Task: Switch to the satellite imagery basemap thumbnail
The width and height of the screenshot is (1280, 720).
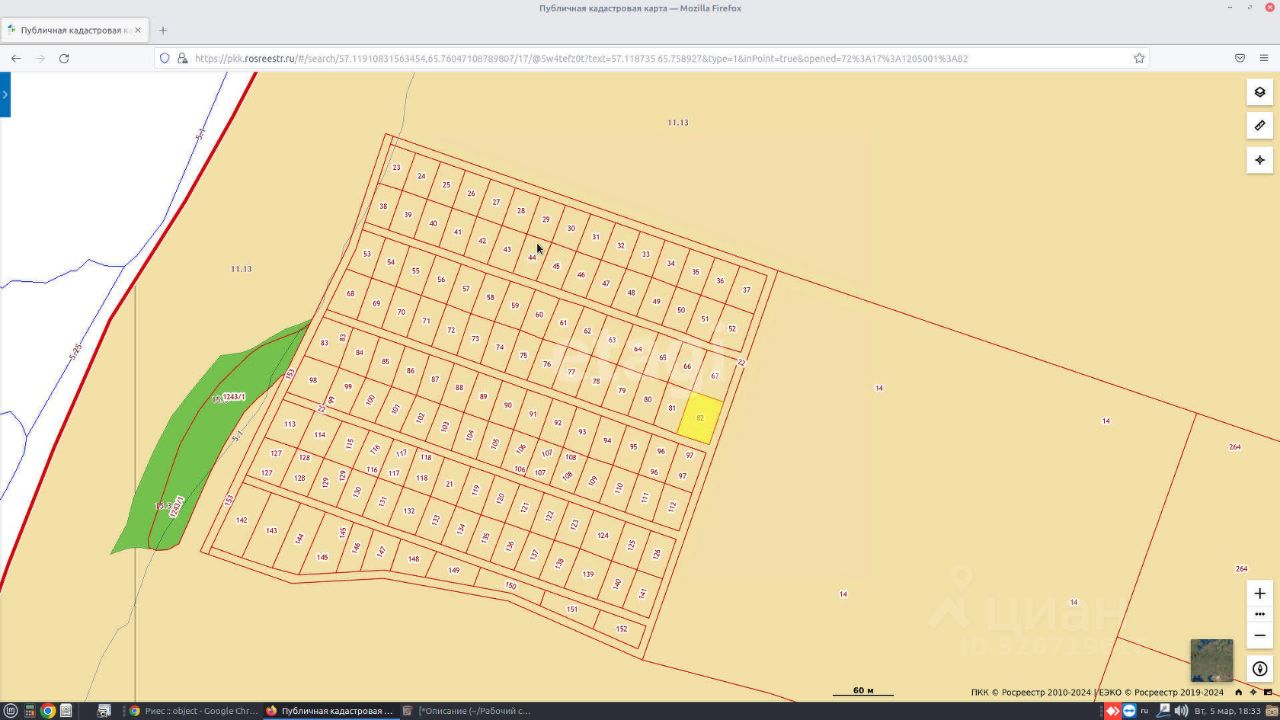Action: coord(1211,660)
